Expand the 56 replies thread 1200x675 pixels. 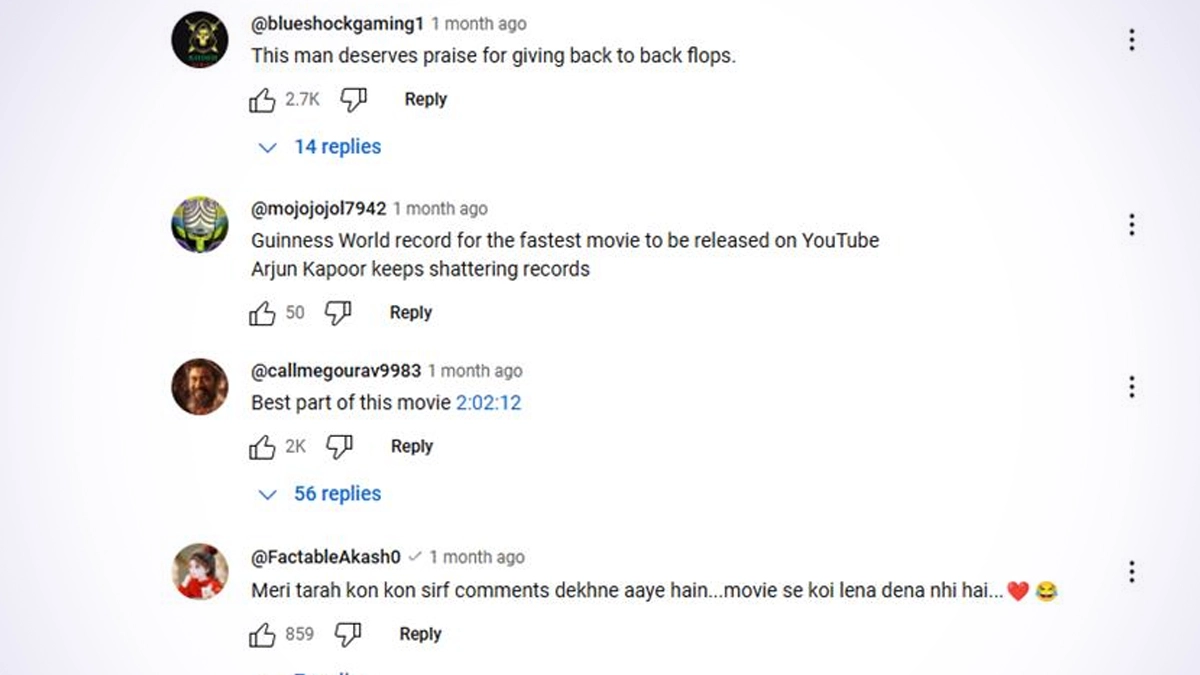321,494
